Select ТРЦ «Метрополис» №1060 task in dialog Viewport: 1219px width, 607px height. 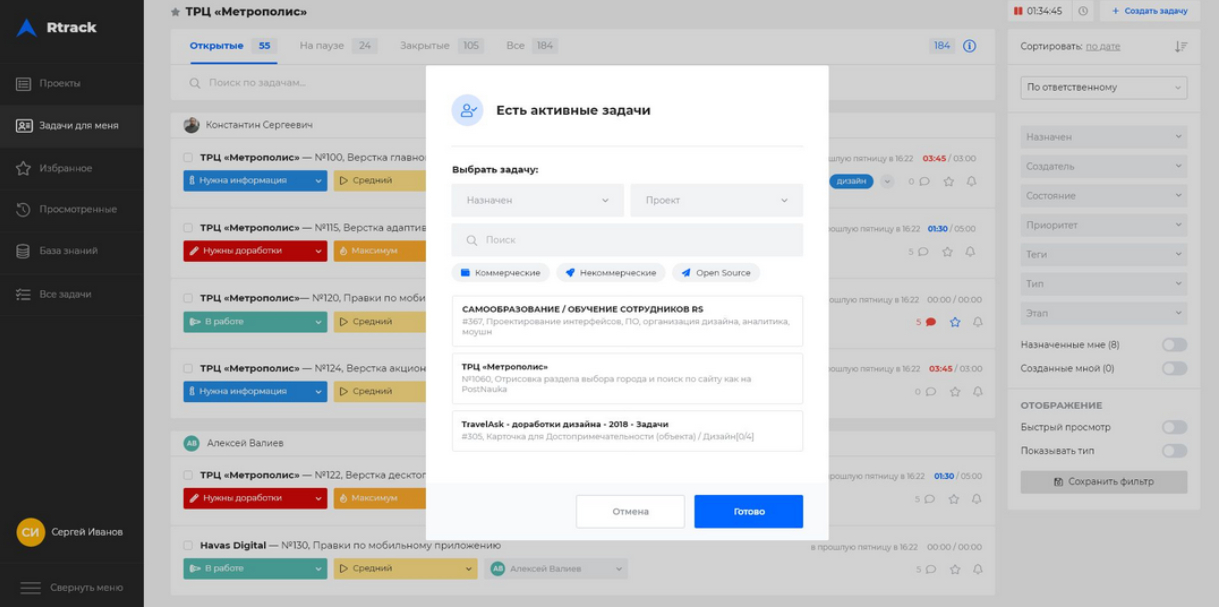627,378
